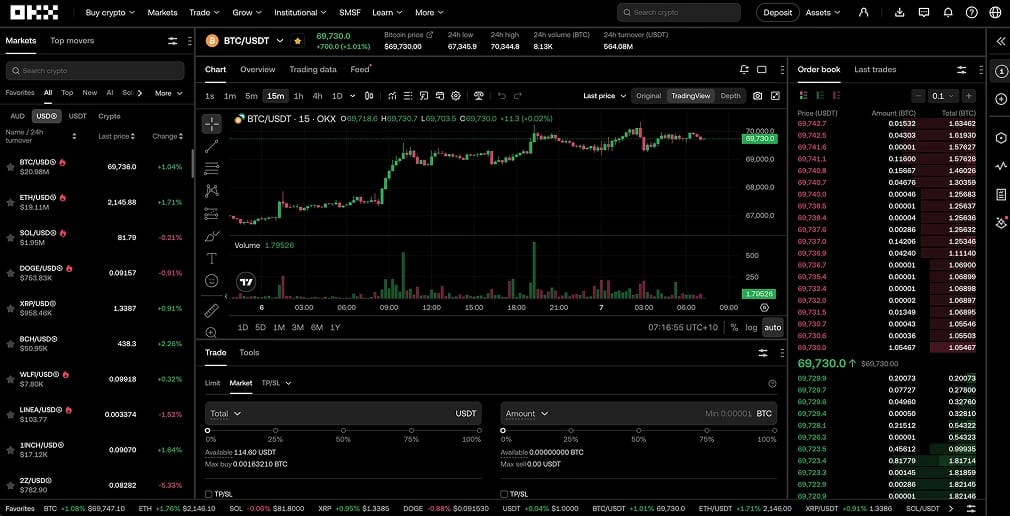Open the emoji sticker drawing tool
This screenshot has width=1010, height=516.
tap(211, 281)
